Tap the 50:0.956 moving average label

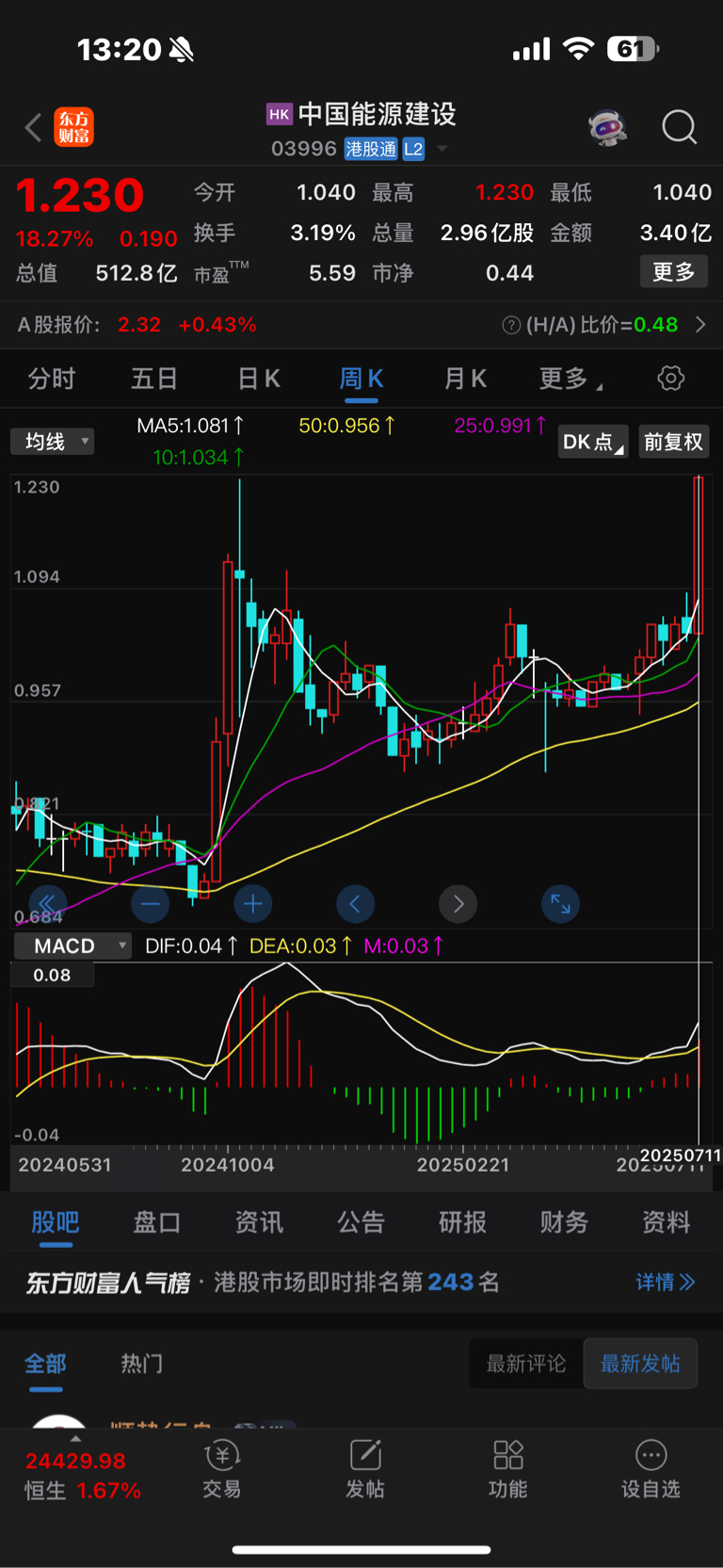346,426
